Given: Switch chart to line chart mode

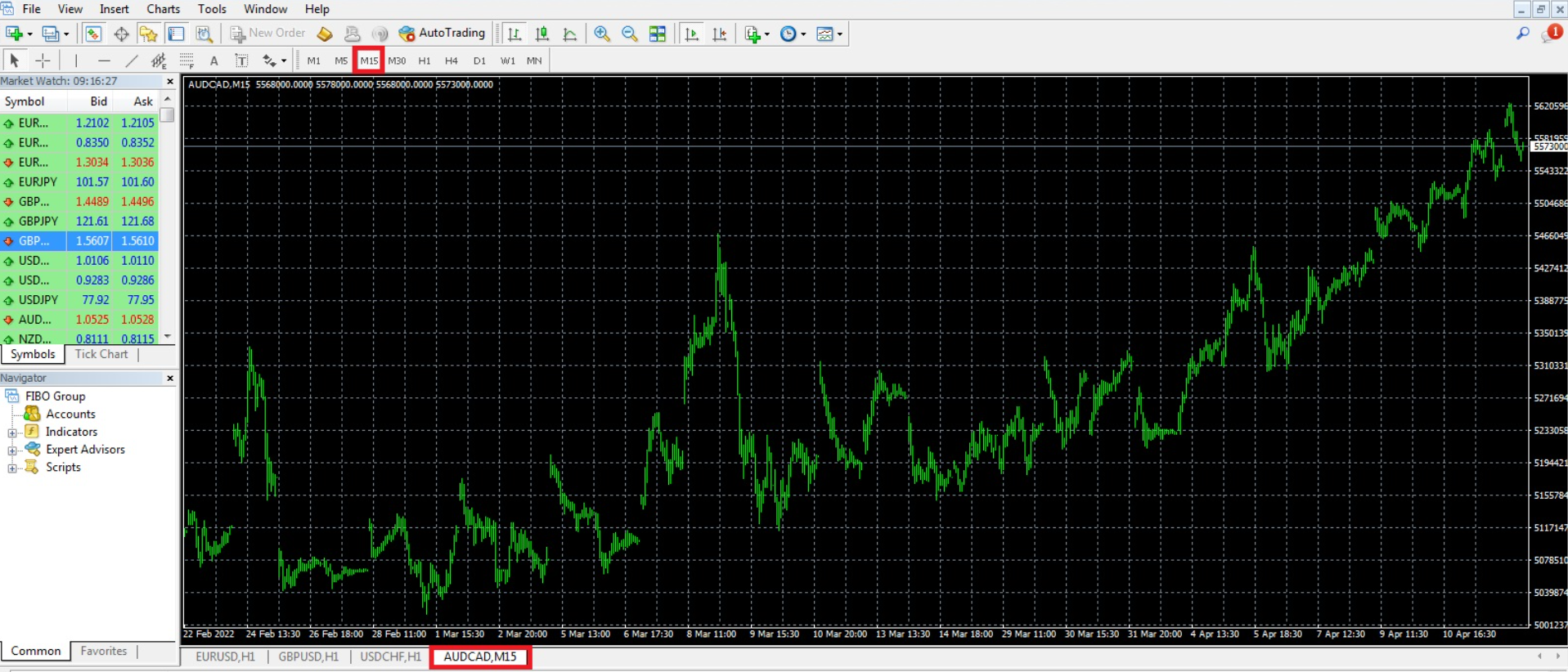Looking at the screenshot, I should point(570,34).
